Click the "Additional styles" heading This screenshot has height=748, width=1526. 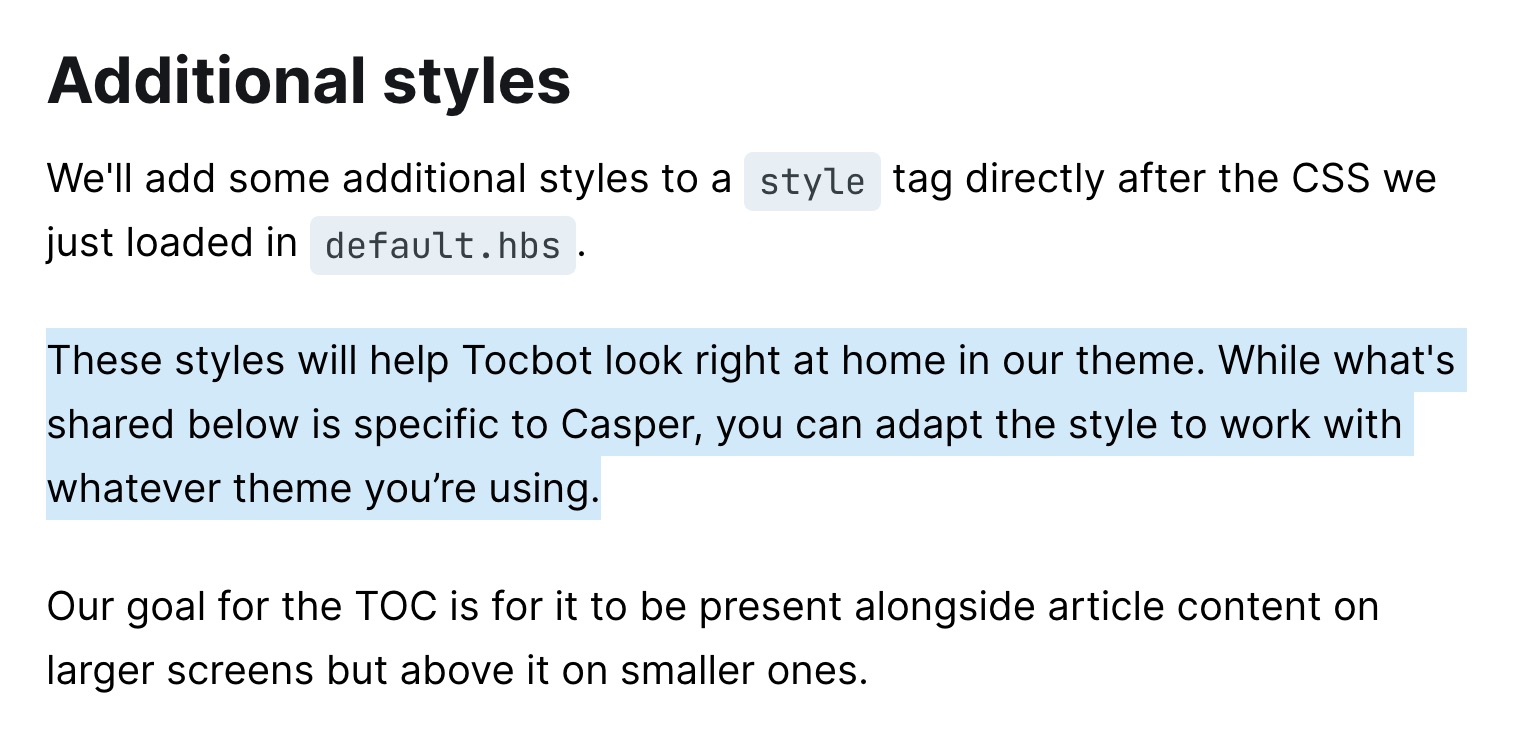click(308, 80)
